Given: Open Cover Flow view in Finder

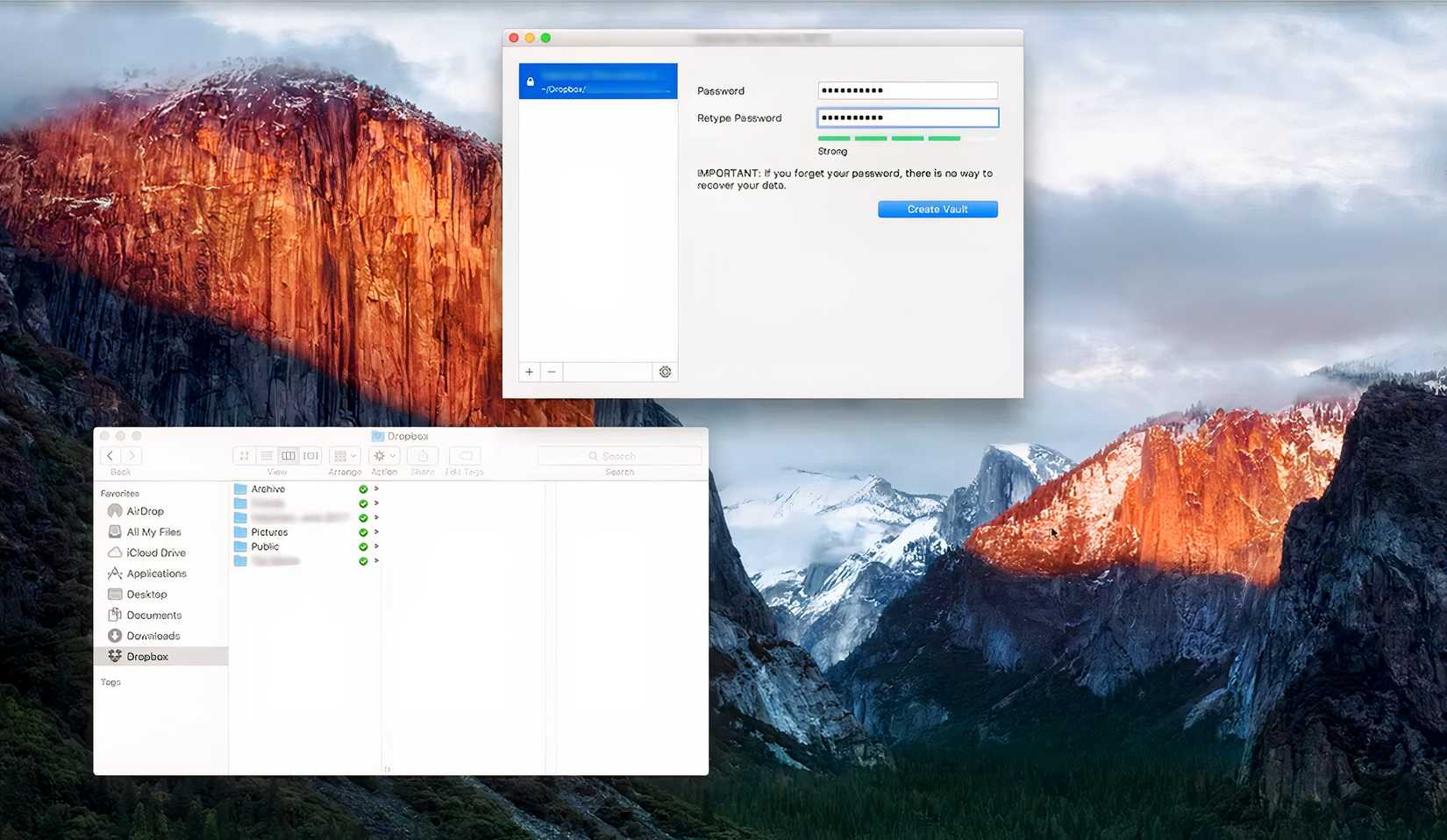Looking at the screenshot, I should [x=310, y=455].
